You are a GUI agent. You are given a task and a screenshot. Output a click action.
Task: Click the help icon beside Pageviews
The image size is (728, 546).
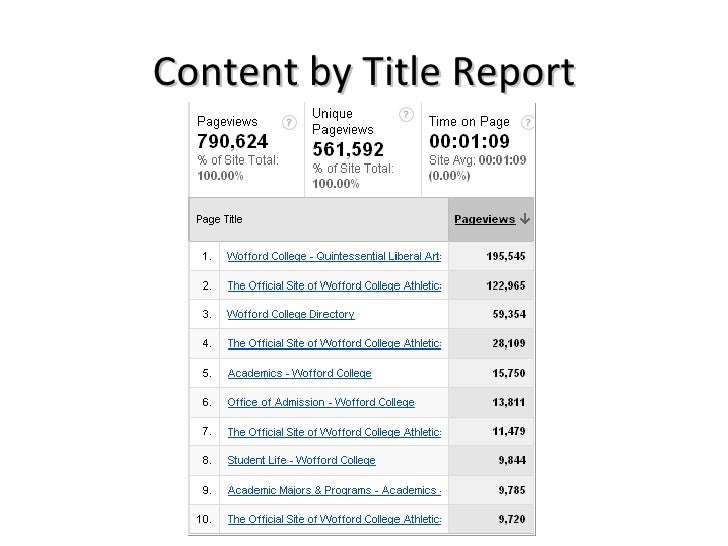click(x=289, y=122)
